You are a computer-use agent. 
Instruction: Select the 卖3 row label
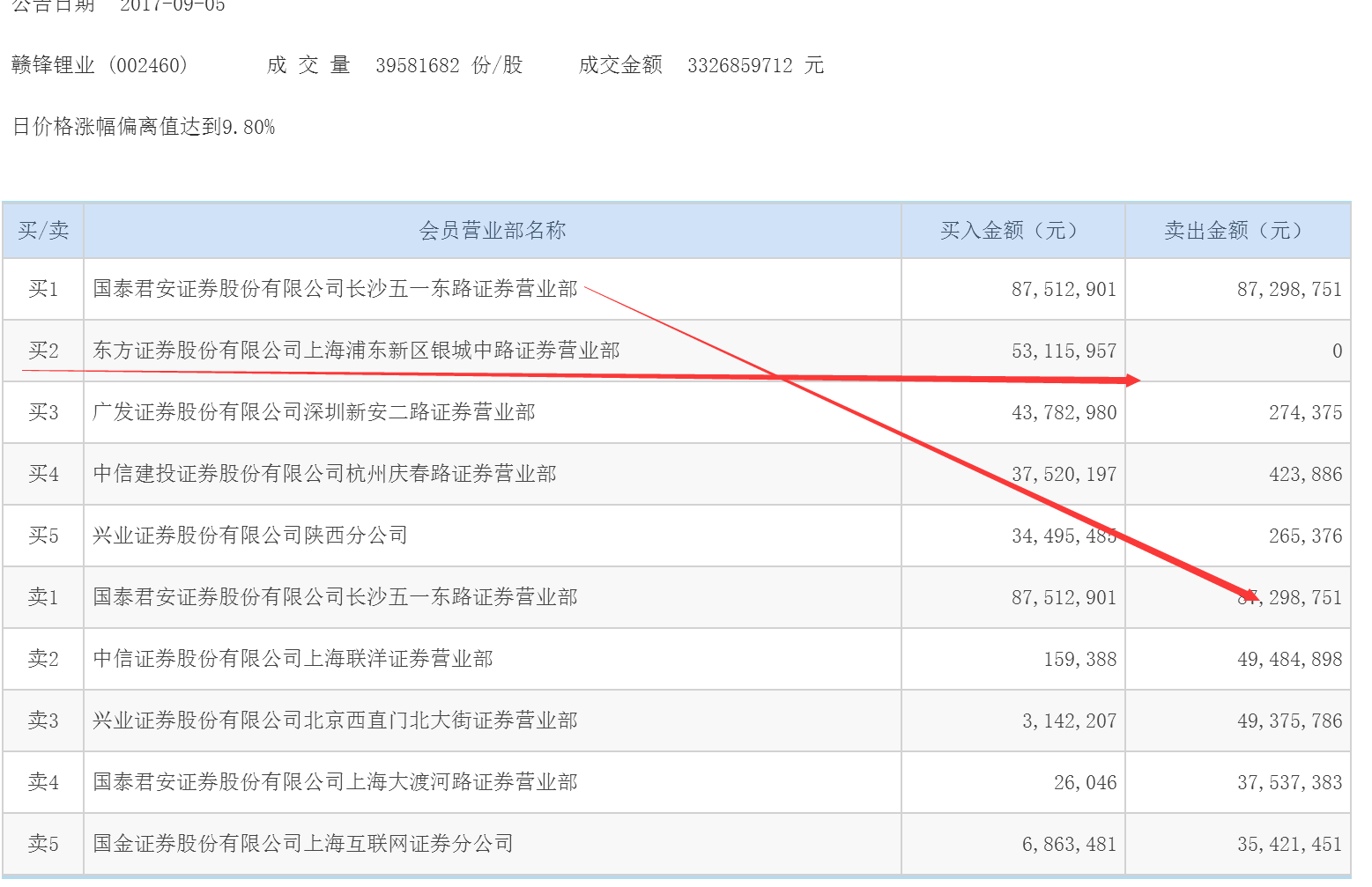(43, 721)
